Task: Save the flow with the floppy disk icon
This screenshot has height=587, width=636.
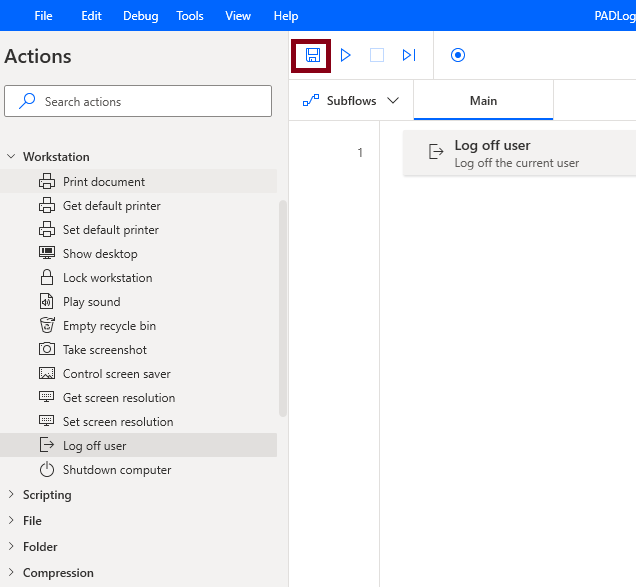Action: 312,55
